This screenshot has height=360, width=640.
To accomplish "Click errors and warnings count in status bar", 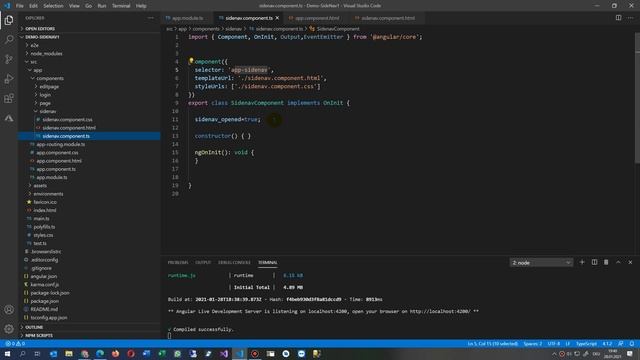I will [x=15, y=344].
